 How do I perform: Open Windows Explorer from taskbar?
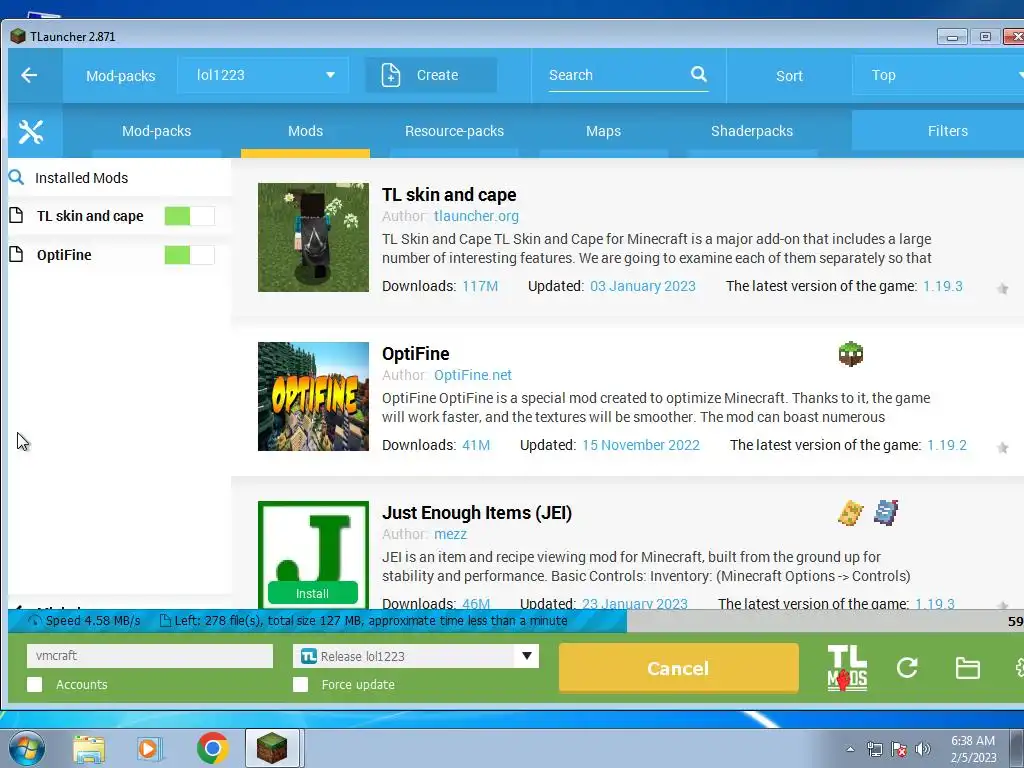pos(89,748)
